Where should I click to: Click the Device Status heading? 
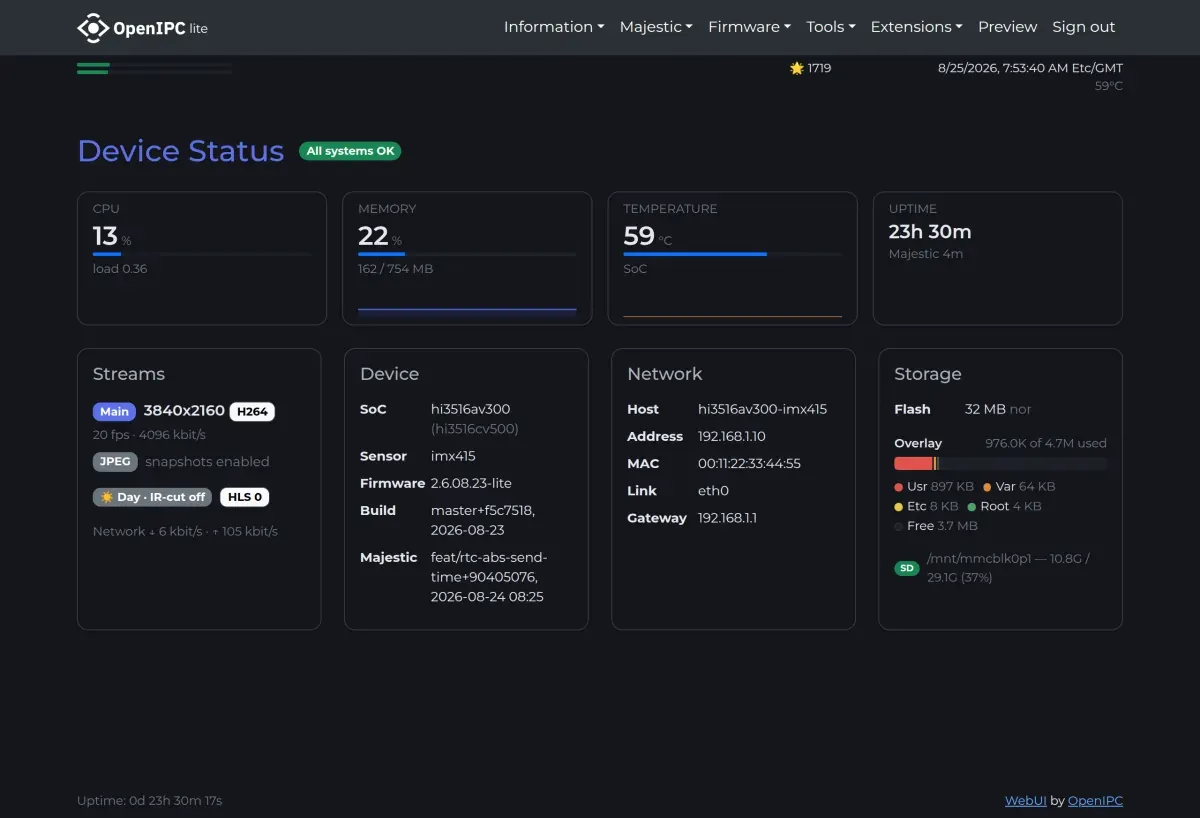(181, 151)
